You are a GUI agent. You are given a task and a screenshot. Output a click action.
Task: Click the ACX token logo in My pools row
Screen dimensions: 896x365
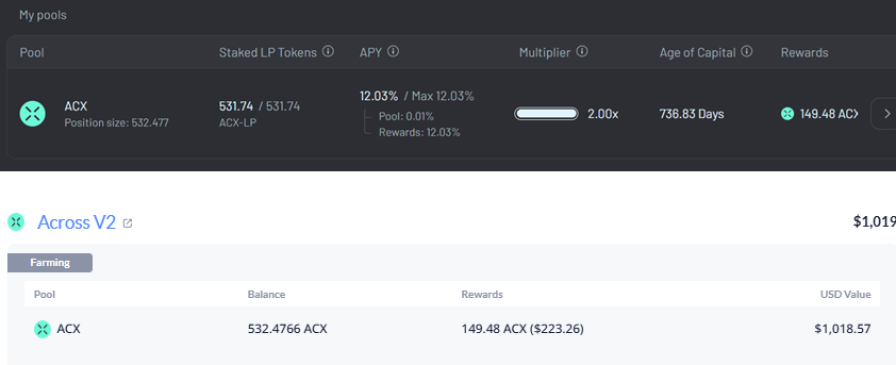coord(33,114)
